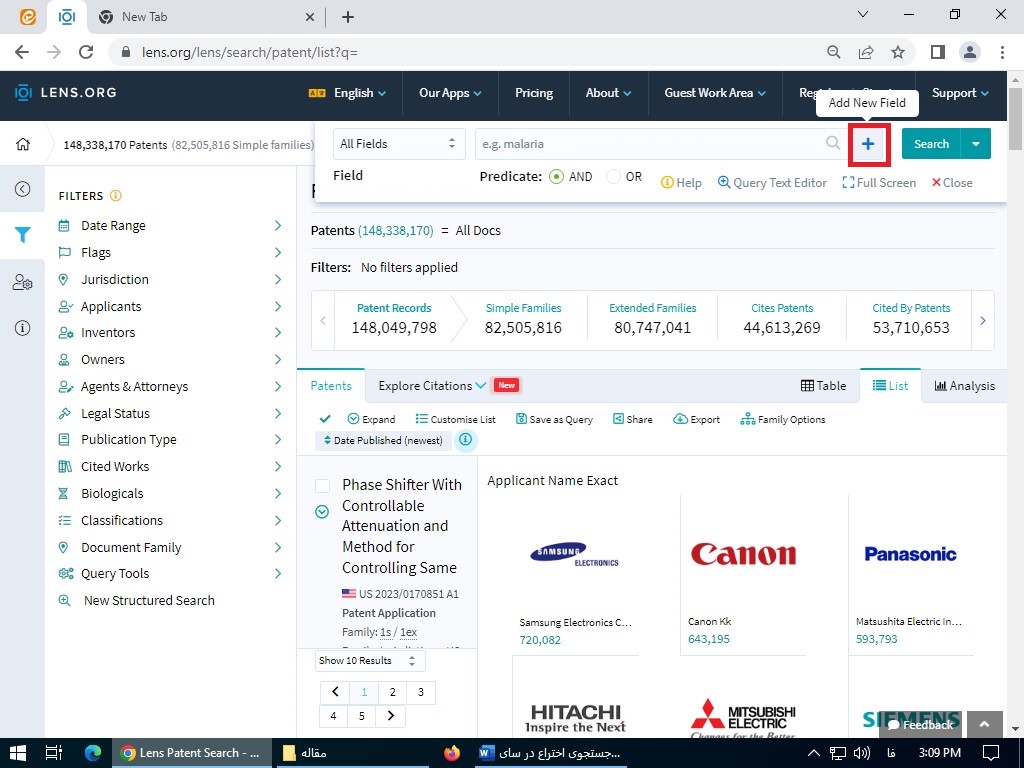Click the home icon in breadcrumb

23,144
